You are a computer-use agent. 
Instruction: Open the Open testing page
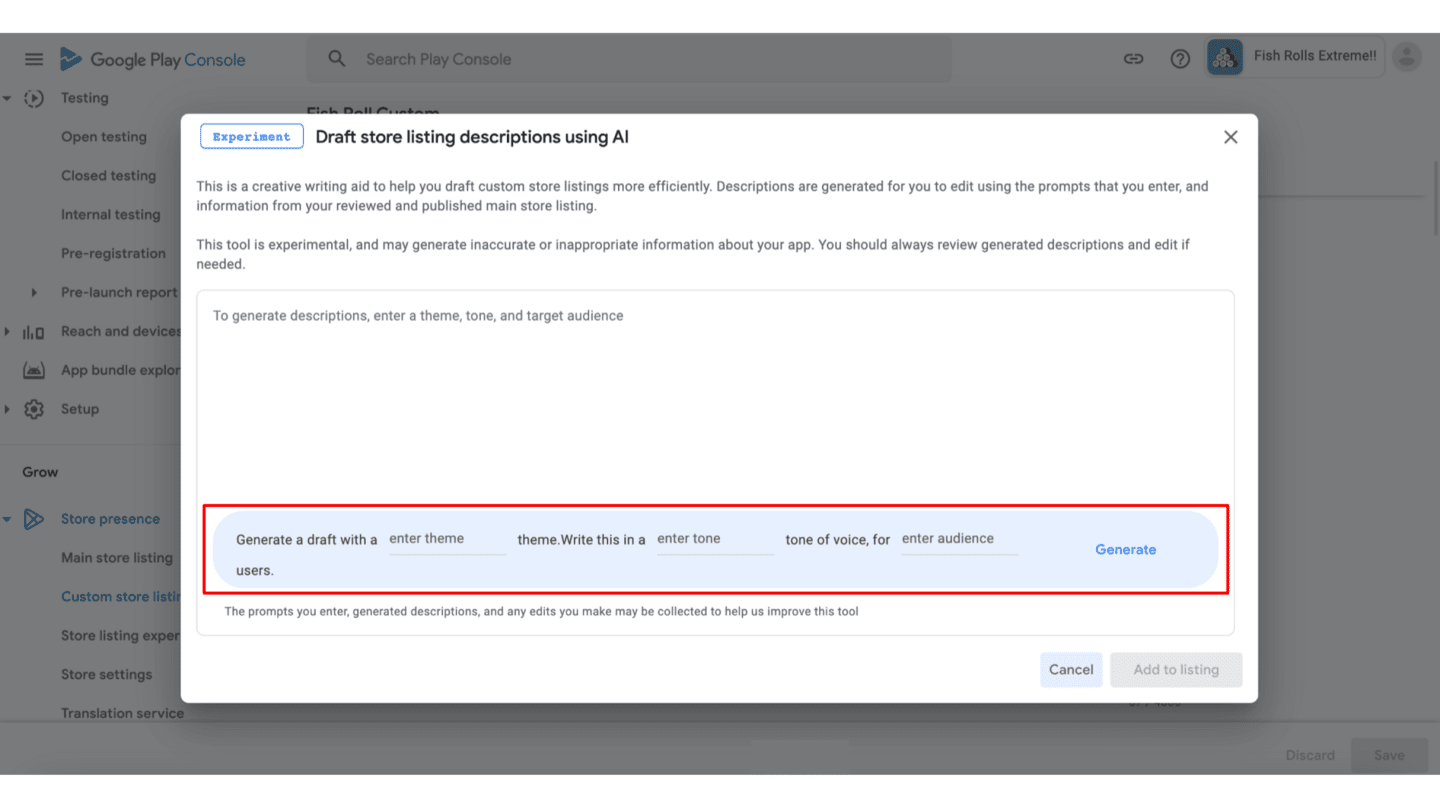point(104,137)
